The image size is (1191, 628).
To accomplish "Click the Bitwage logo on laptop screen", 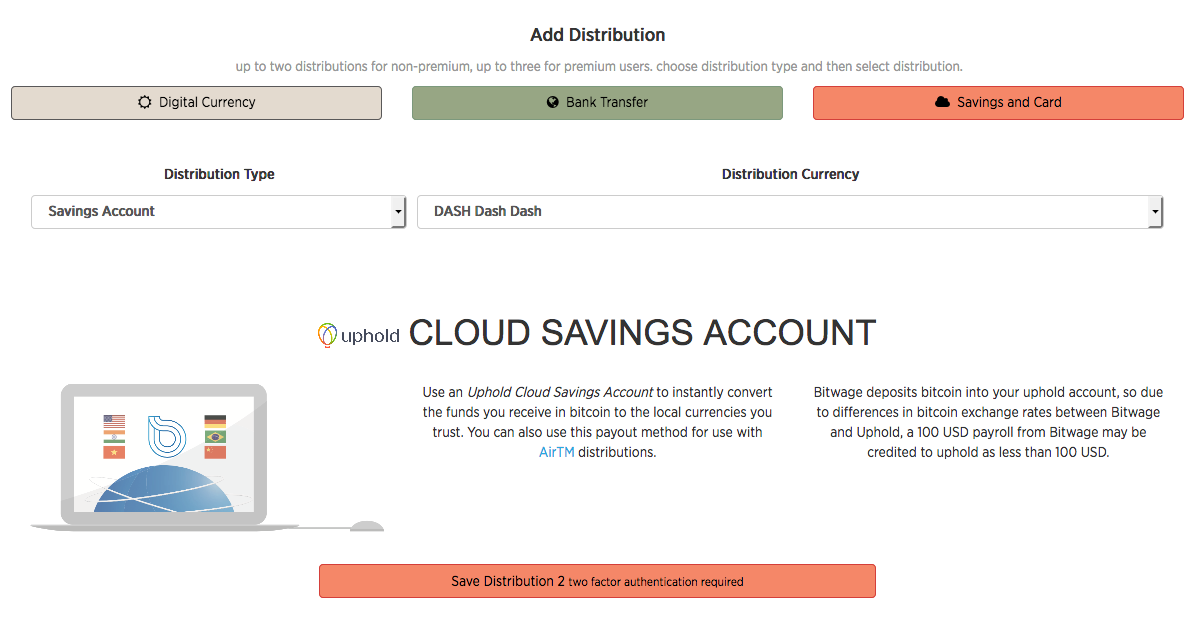I will point(165,434).
